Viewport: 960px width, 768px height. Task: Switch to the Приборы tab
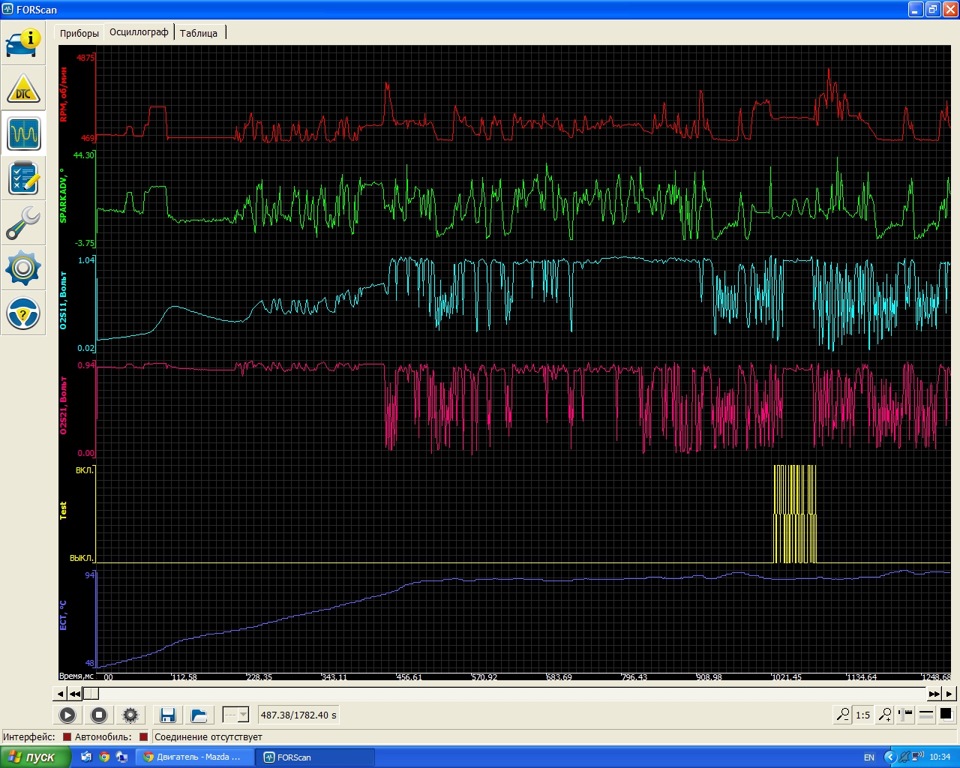point(79,33)
